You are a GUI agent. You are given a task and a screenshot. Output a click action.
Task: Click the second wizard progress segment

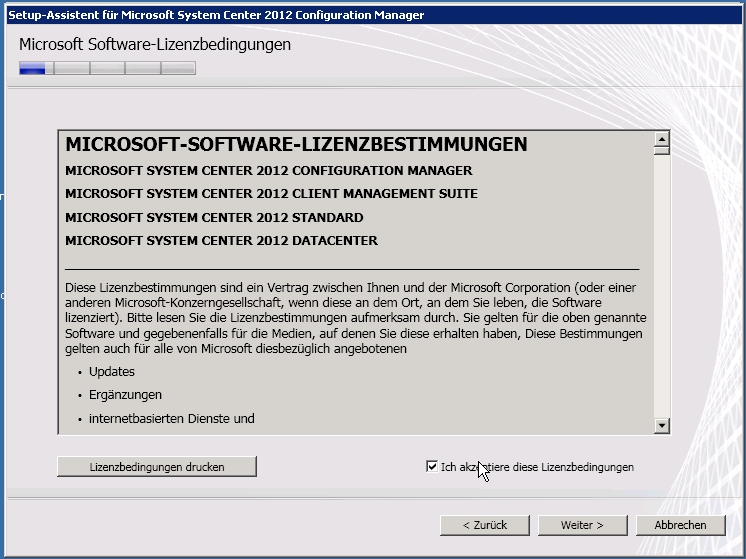pos(71,69)
